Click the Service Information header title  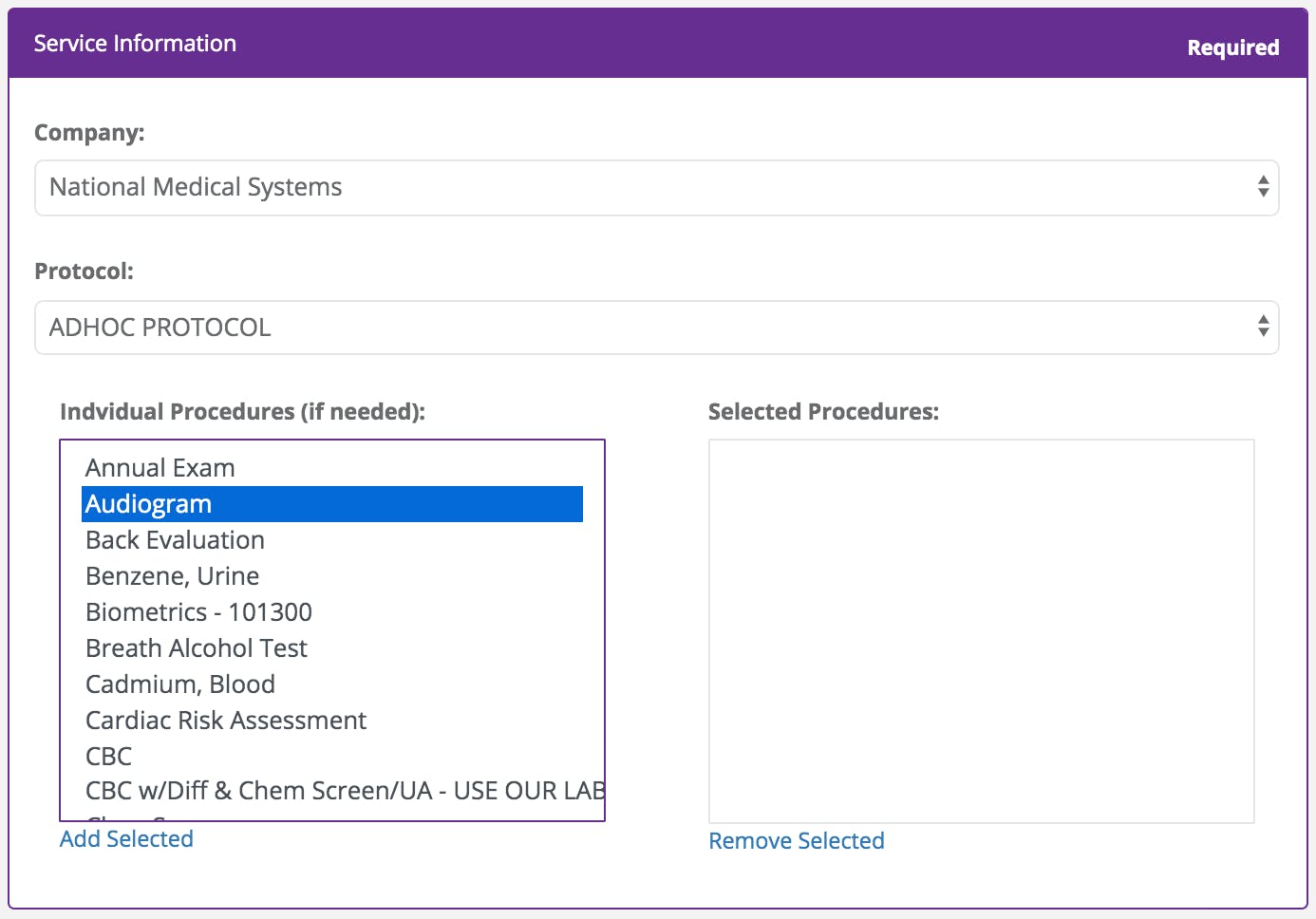pos(135,44)
